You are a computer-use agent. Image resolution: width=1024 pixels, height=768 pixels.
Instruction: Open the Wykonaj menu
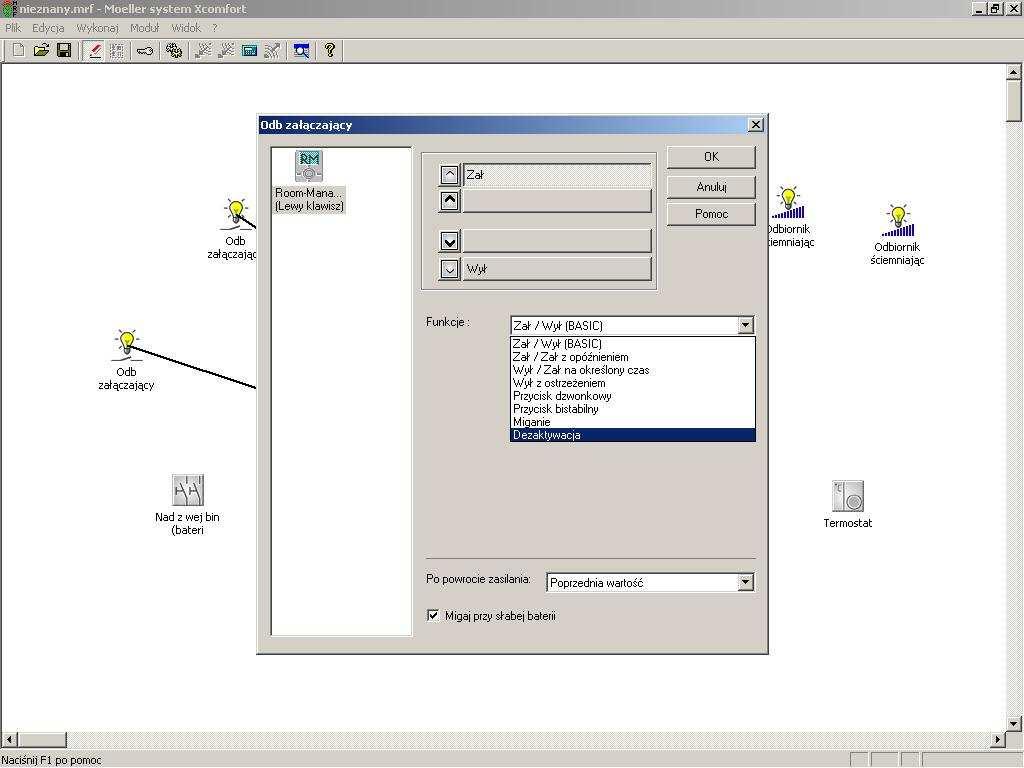tap(97, 28)
